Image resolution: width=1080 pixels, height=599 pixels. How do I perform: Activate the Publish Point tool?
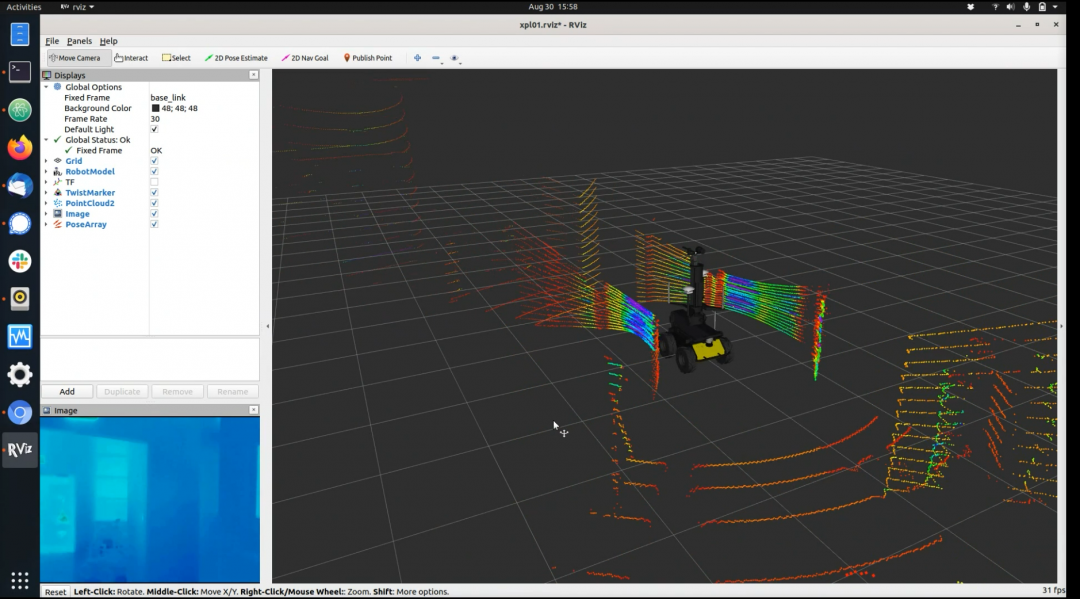(367, 58)
